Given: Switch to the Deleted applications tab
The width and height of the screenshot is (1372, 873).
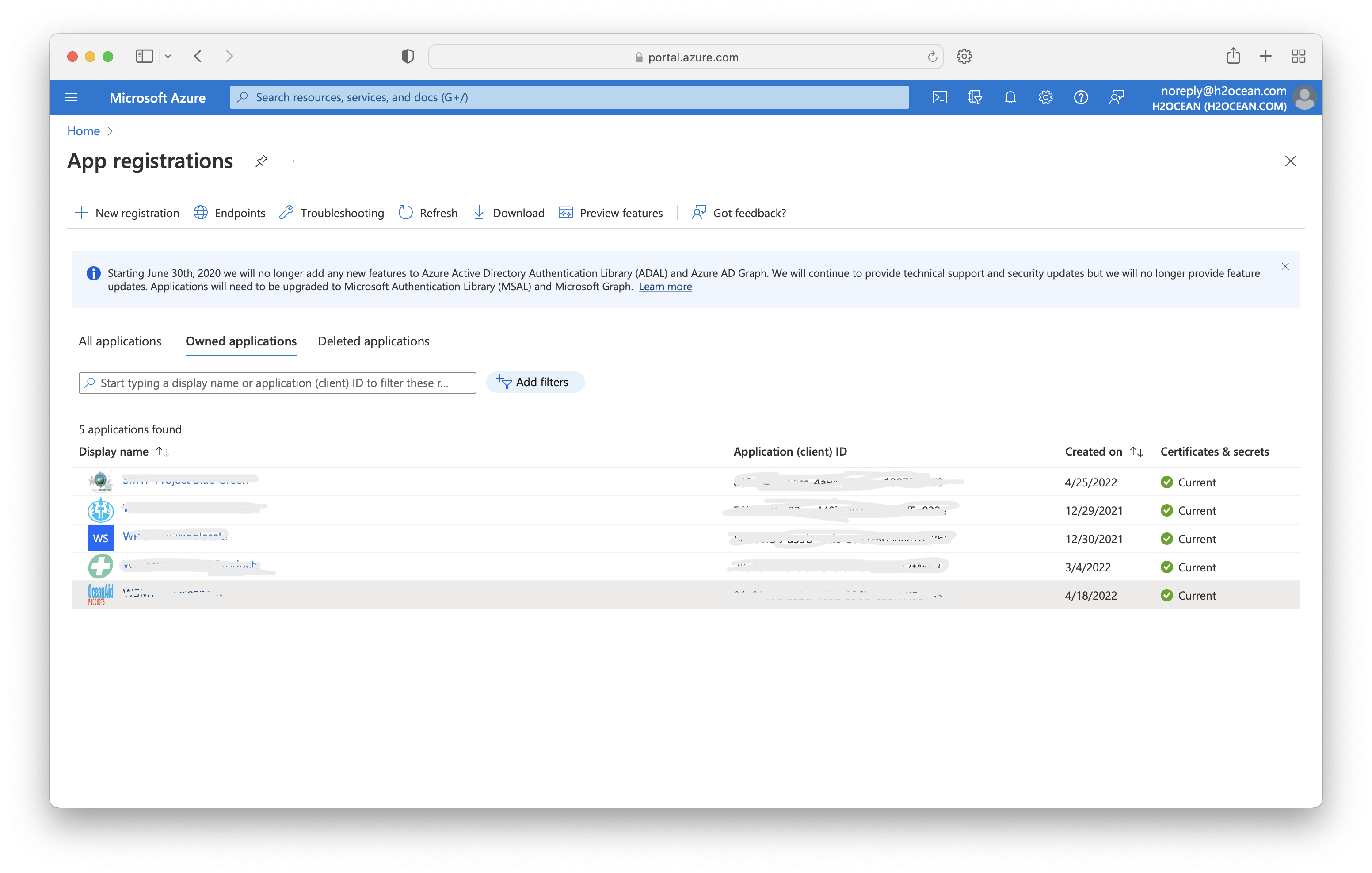Looking at the screenshot, I should point(374,341).
